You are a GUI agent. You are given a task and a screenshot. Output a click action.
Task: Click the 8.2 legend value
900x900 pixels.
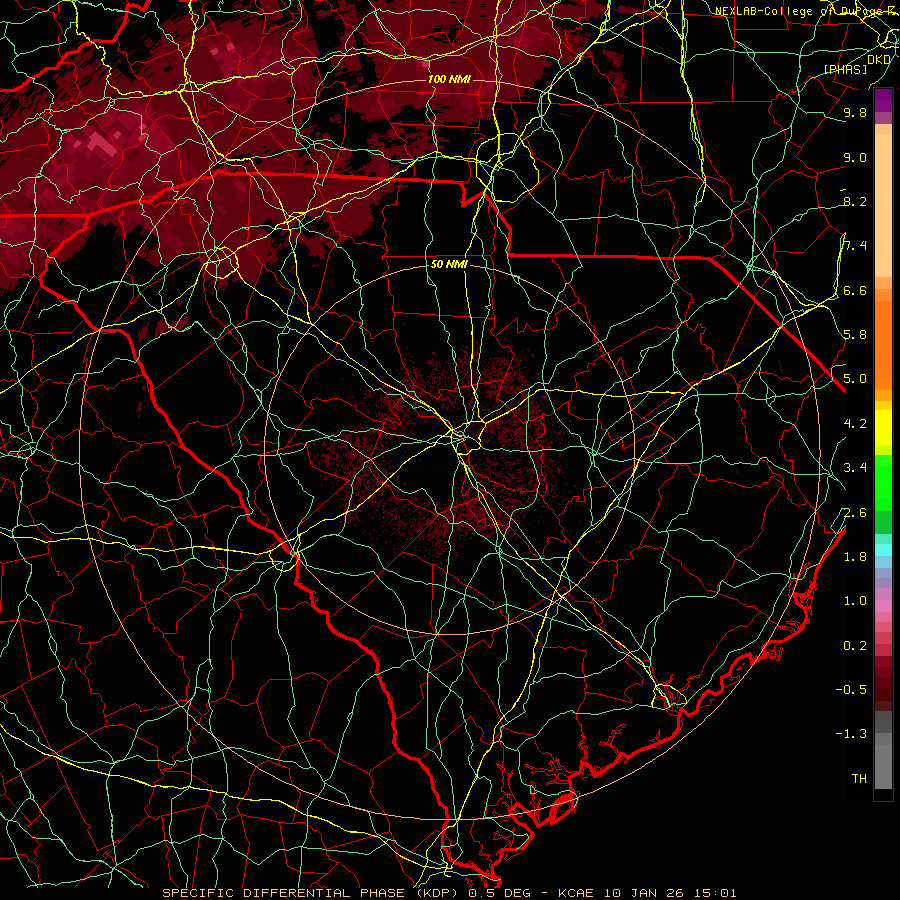855,201
